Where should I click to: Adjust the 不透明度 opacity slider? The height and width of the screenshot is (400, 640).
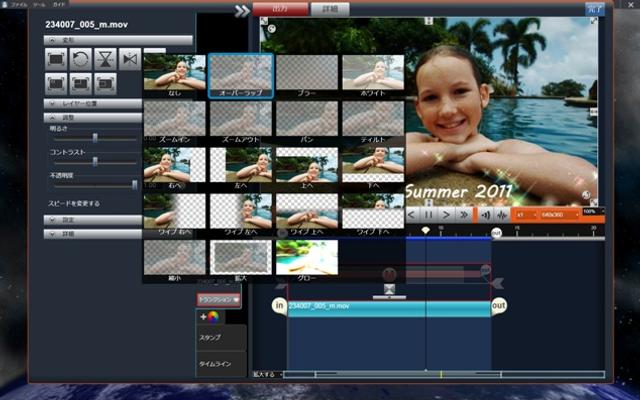click(135, 185)
